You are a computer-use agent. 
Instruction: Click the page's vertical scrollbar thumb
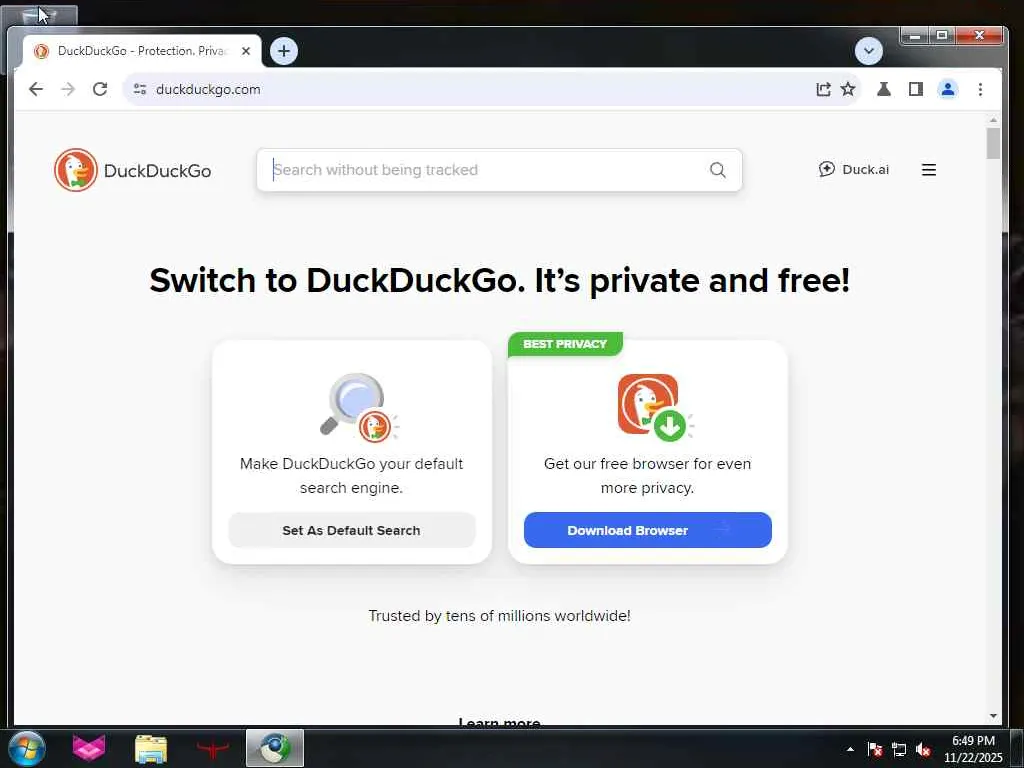click(993, 144)
